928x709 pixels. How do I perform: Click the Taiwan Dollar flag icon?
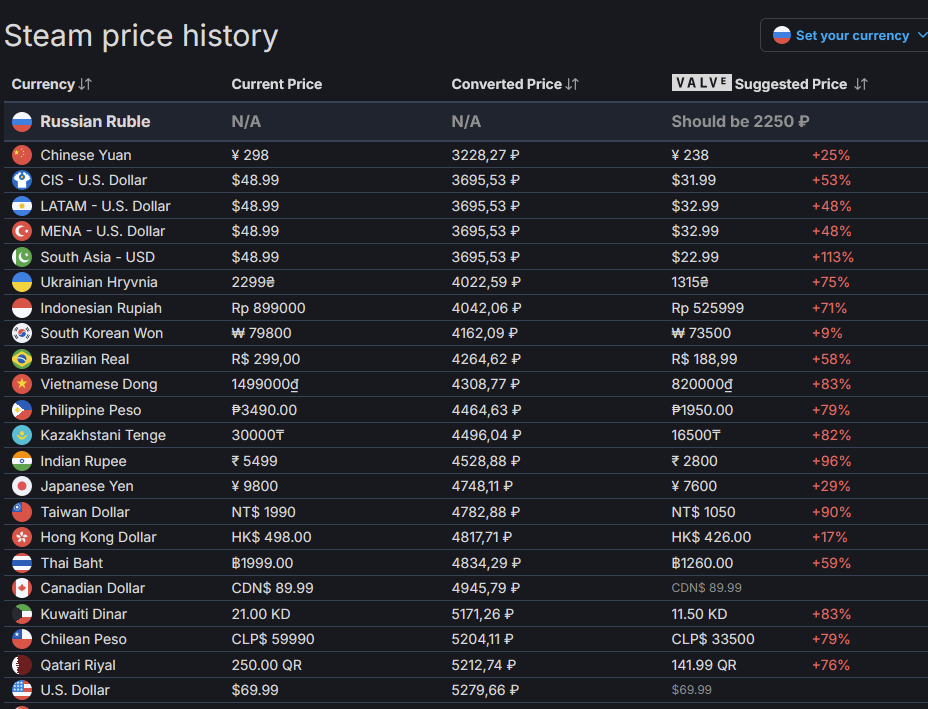22,511
